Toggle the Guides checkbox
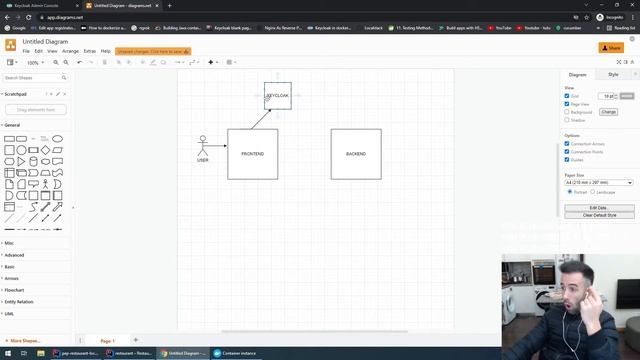The image size is (640, 360). [x=567, y=160]
